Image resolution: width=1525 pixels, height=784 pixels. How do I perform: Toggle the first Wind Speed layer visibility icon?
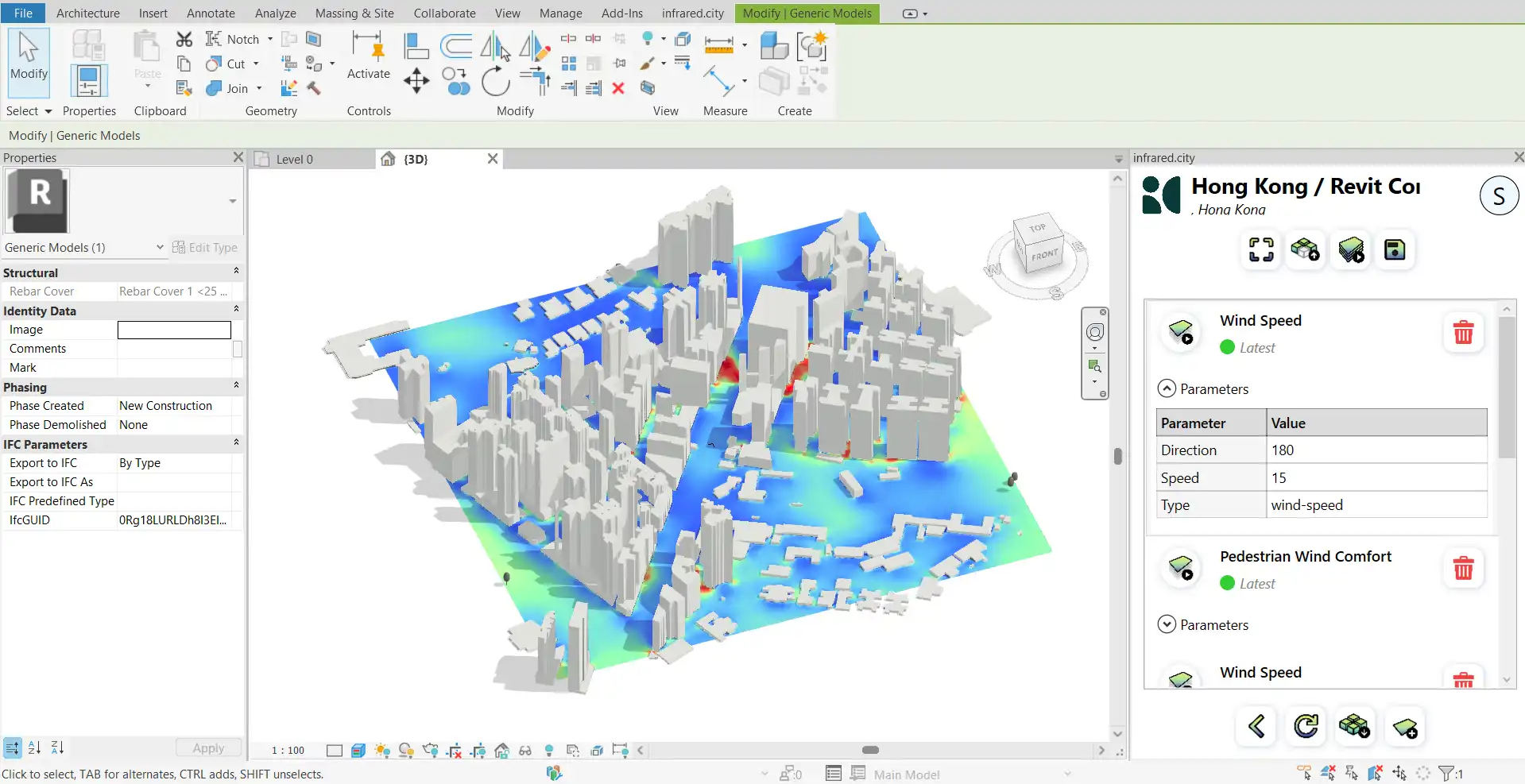point(1181,331)
